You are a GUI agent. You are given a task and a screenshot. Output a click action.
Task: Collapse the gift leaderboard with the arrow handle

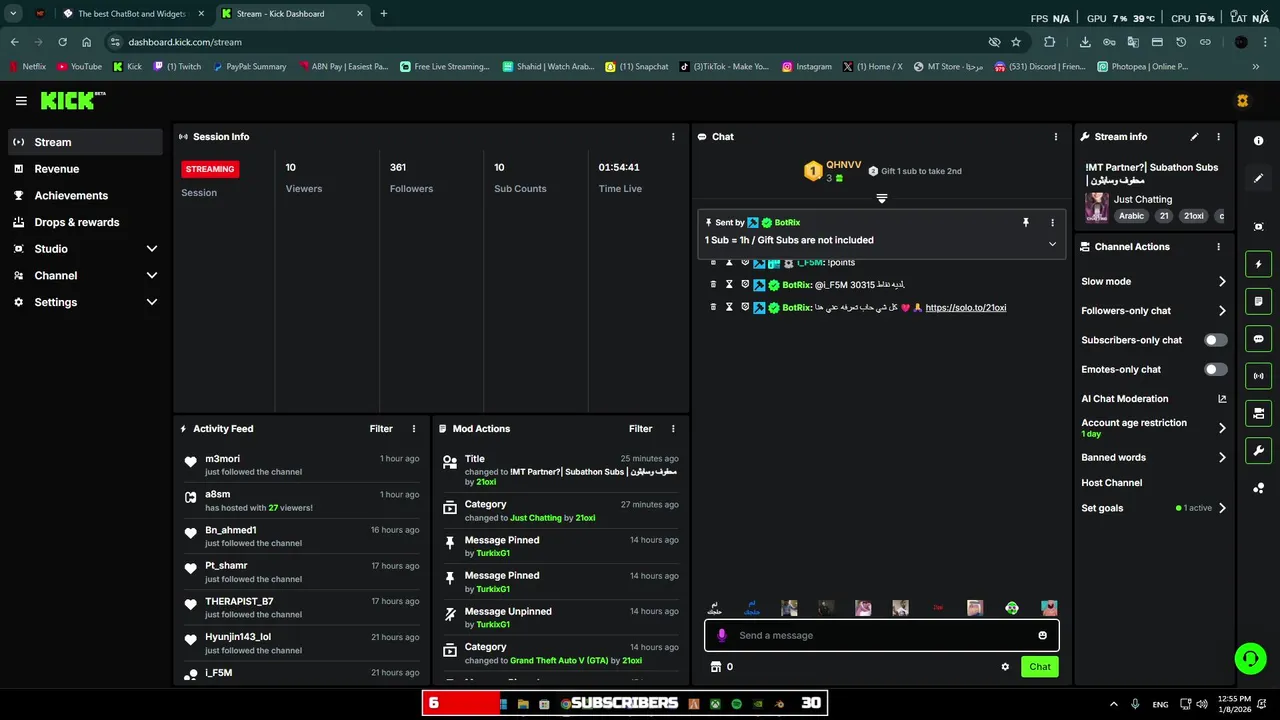(881, 199)
